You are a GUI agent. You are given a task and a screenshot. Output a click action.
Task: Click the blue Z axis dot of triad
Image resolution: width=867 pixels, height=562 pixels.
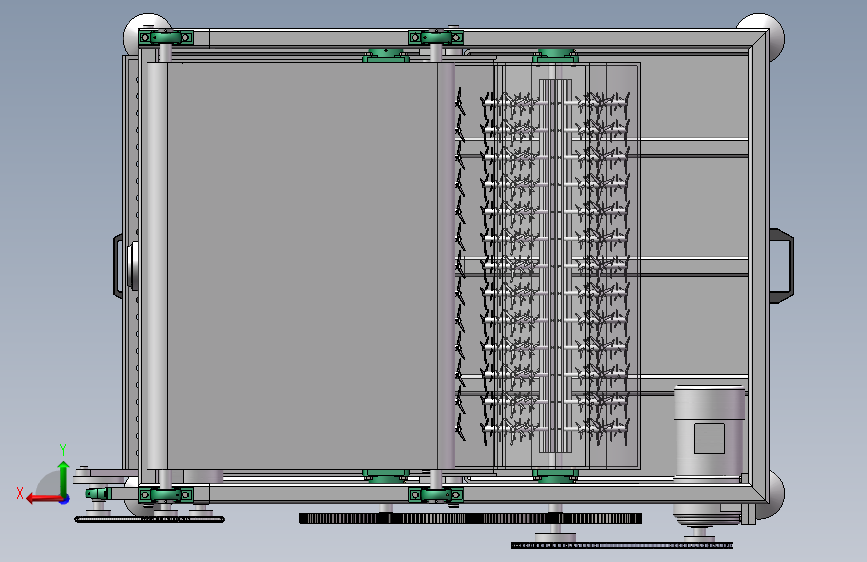[65, 499]
